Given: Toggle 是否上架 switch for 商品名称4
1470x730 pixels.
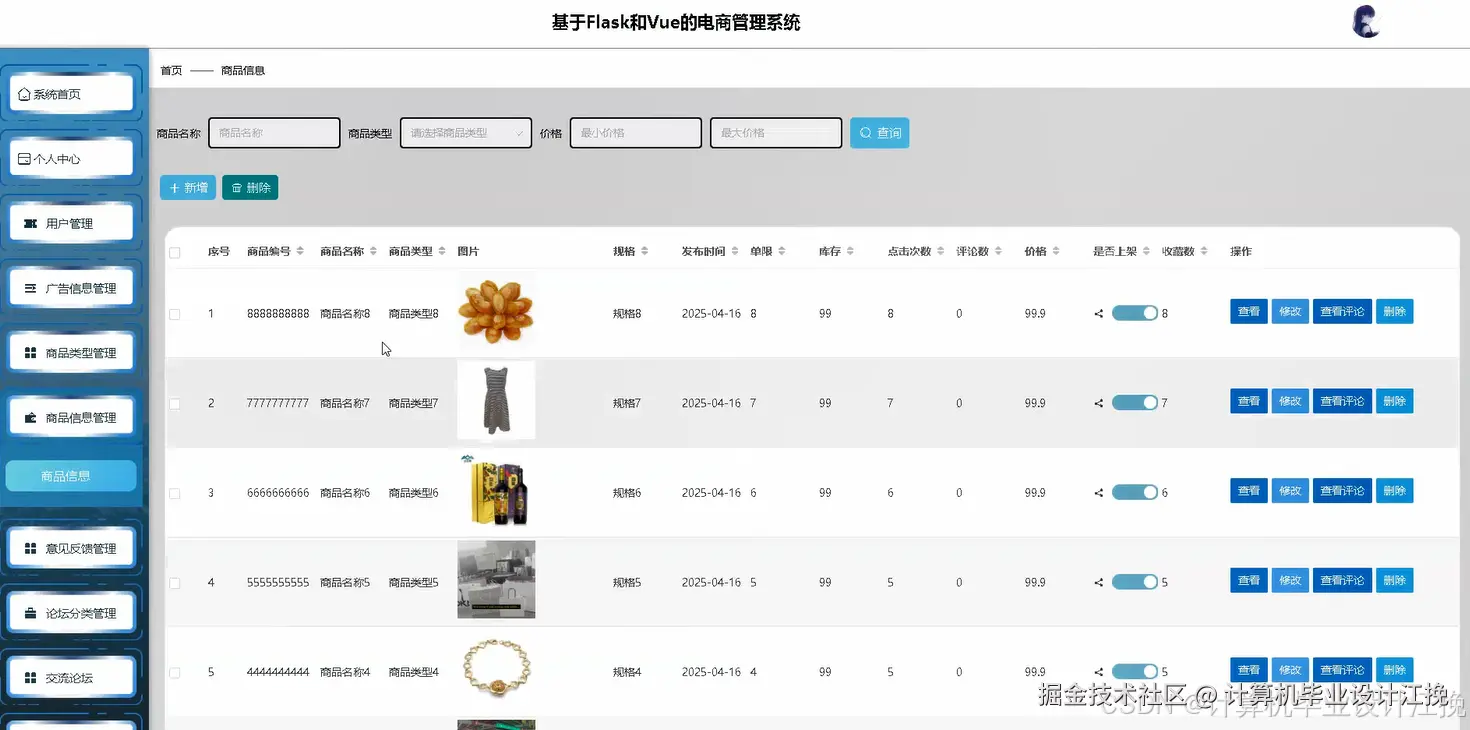Looking at the screenshot, I should 1134,672.
